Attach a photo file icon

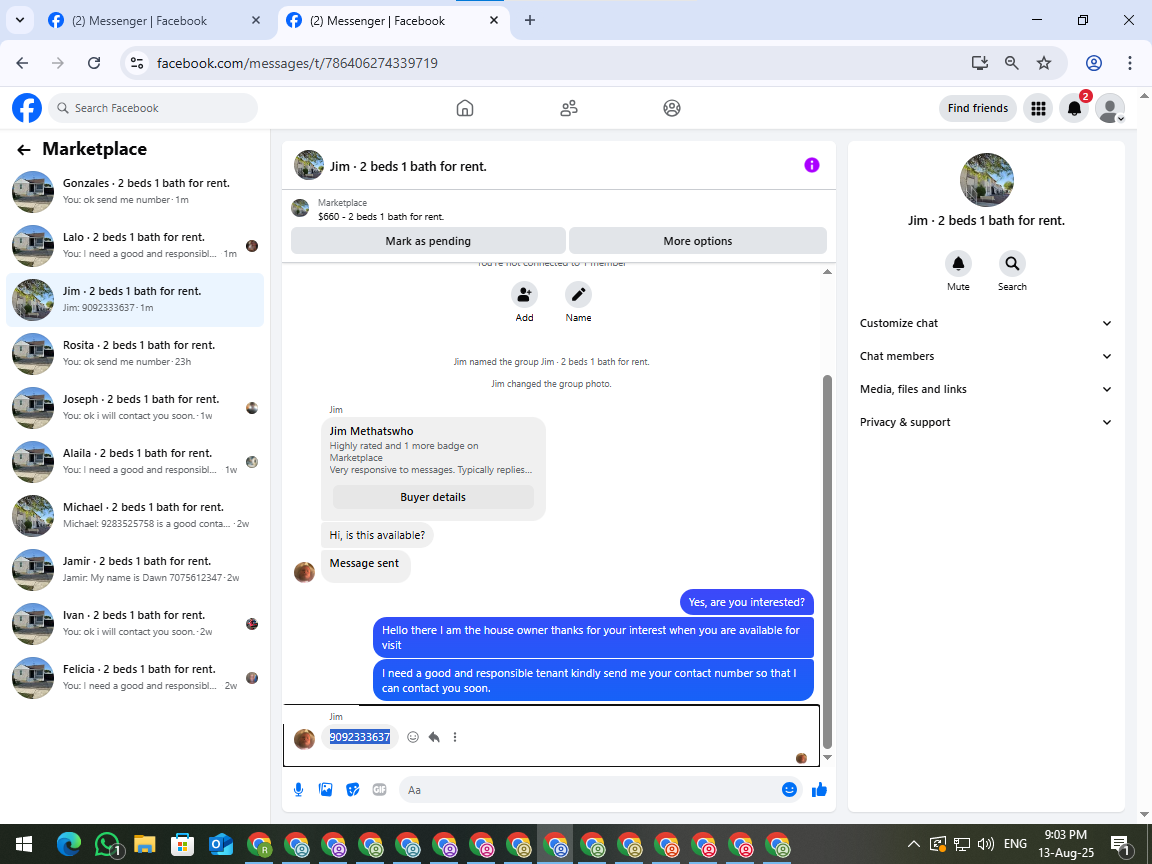click(325, 790)
